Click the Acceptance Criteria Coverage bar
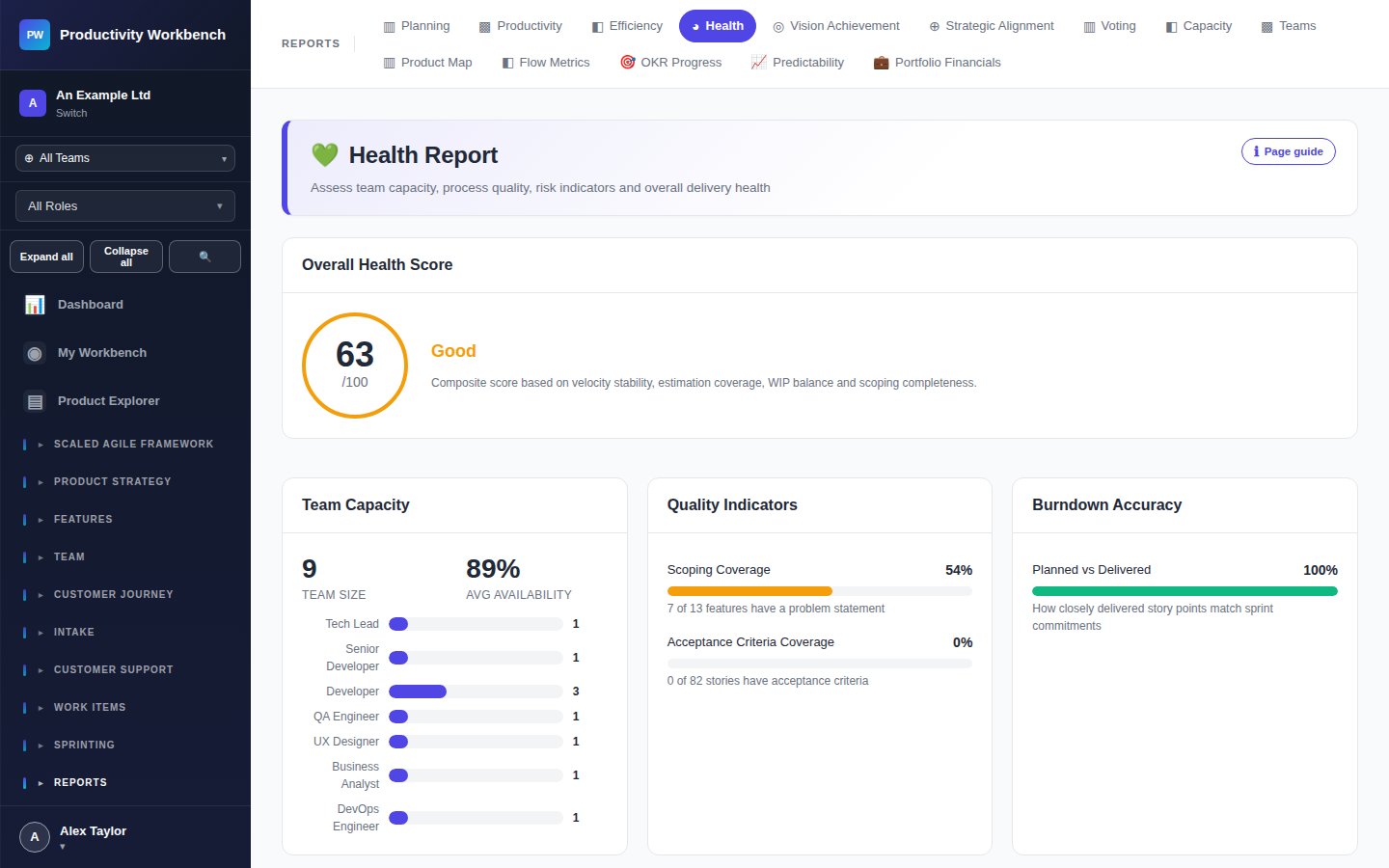The height and width of the screenshot is (868, 1389). (820, 664)
